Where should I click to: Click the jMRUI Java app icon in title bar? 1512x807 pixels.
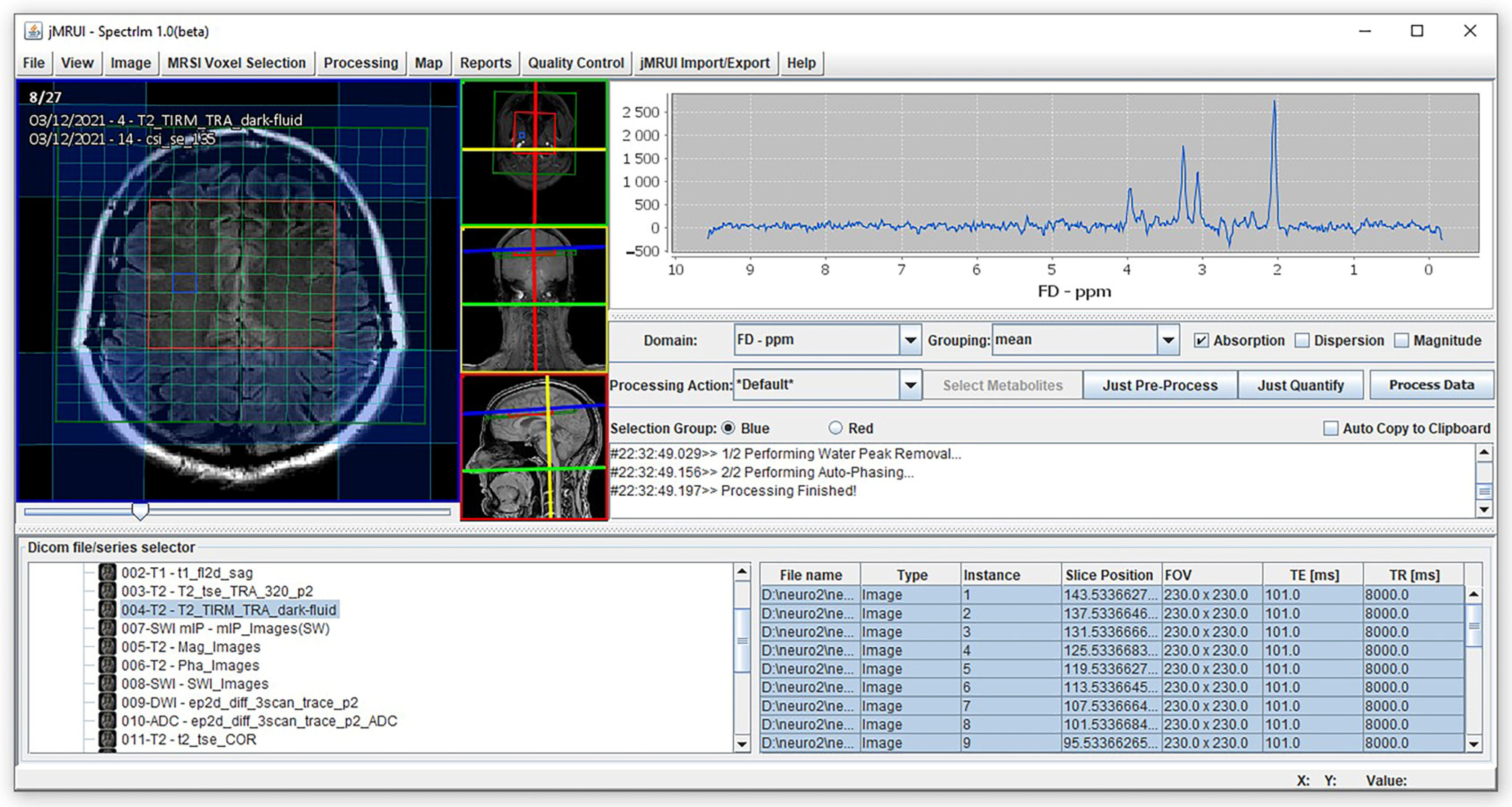click(33, 31)
